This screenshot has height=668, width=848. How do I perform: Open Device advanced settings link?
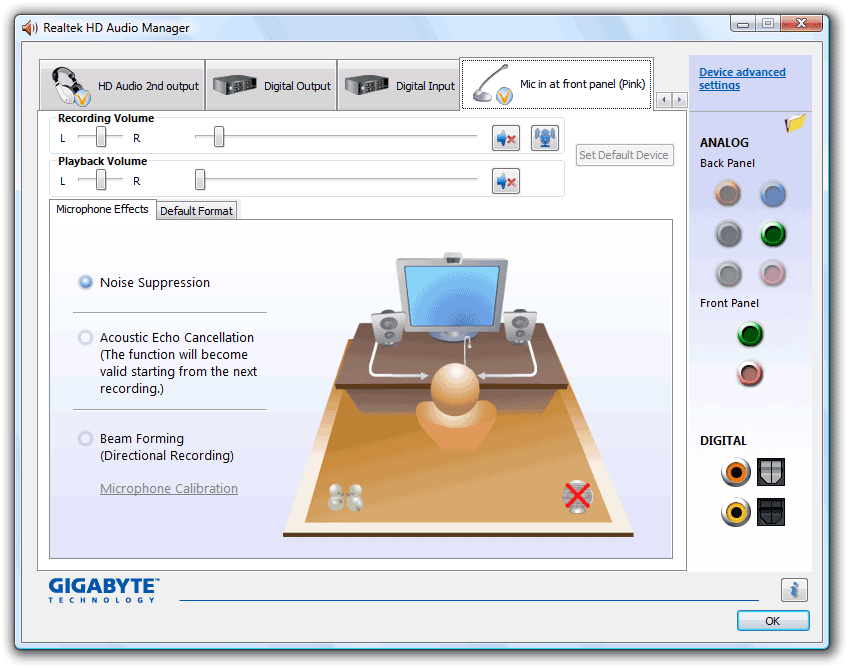pos(742,78)
